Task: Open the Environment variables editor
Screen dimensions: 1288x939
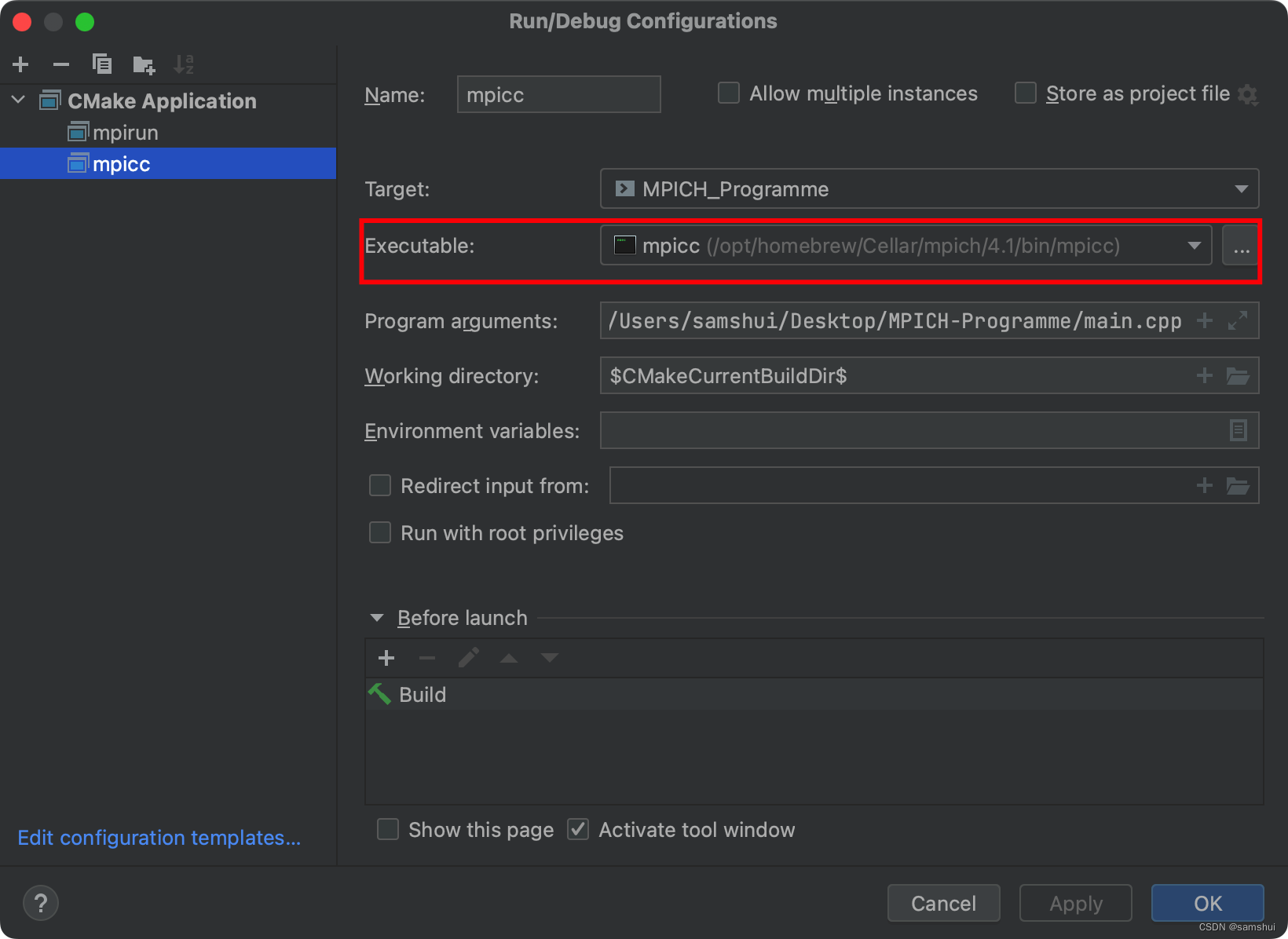Action: pyautogui.click(x=1239, y=430)
